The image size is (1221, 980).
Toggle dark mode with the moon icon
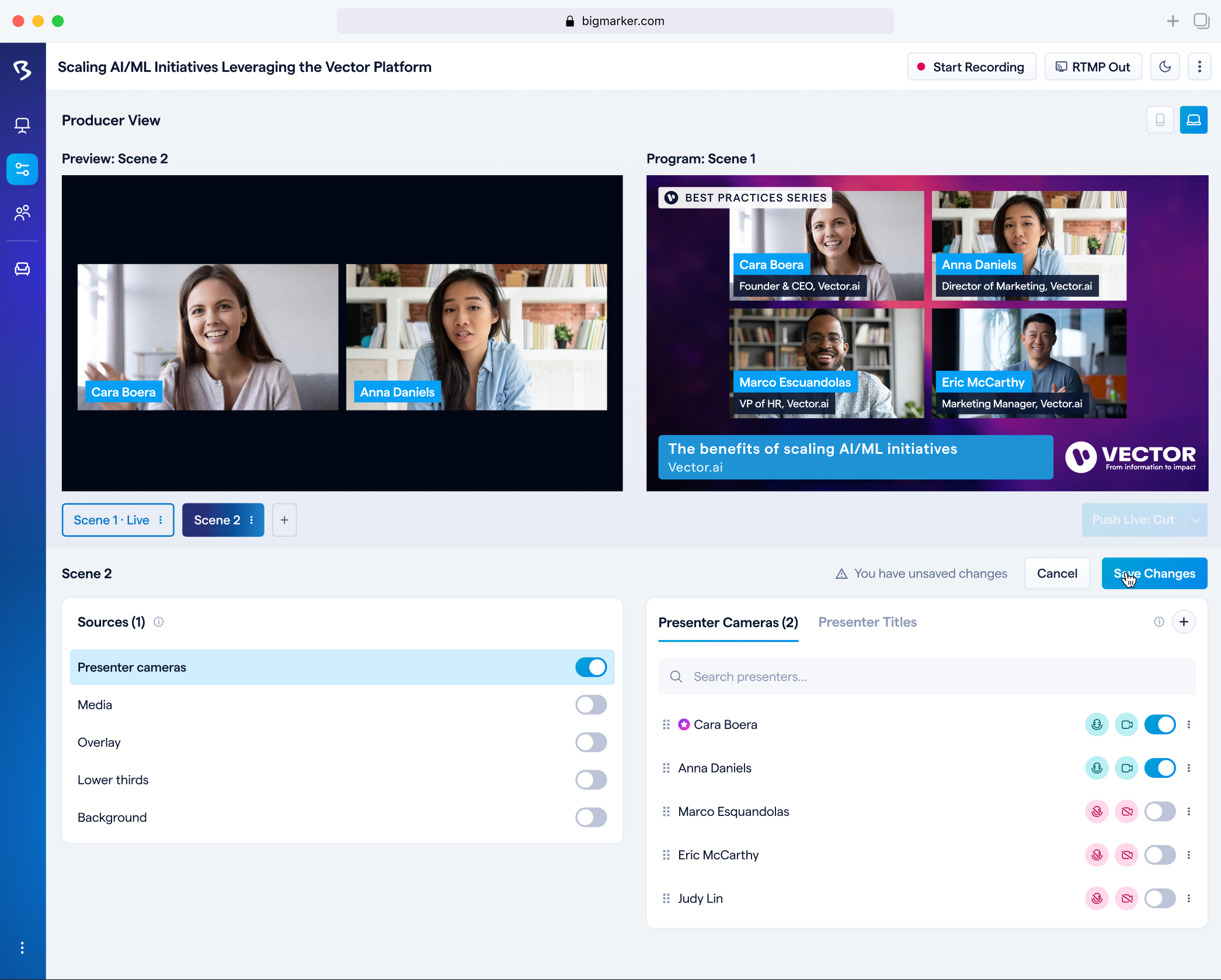click(1165, 67)
